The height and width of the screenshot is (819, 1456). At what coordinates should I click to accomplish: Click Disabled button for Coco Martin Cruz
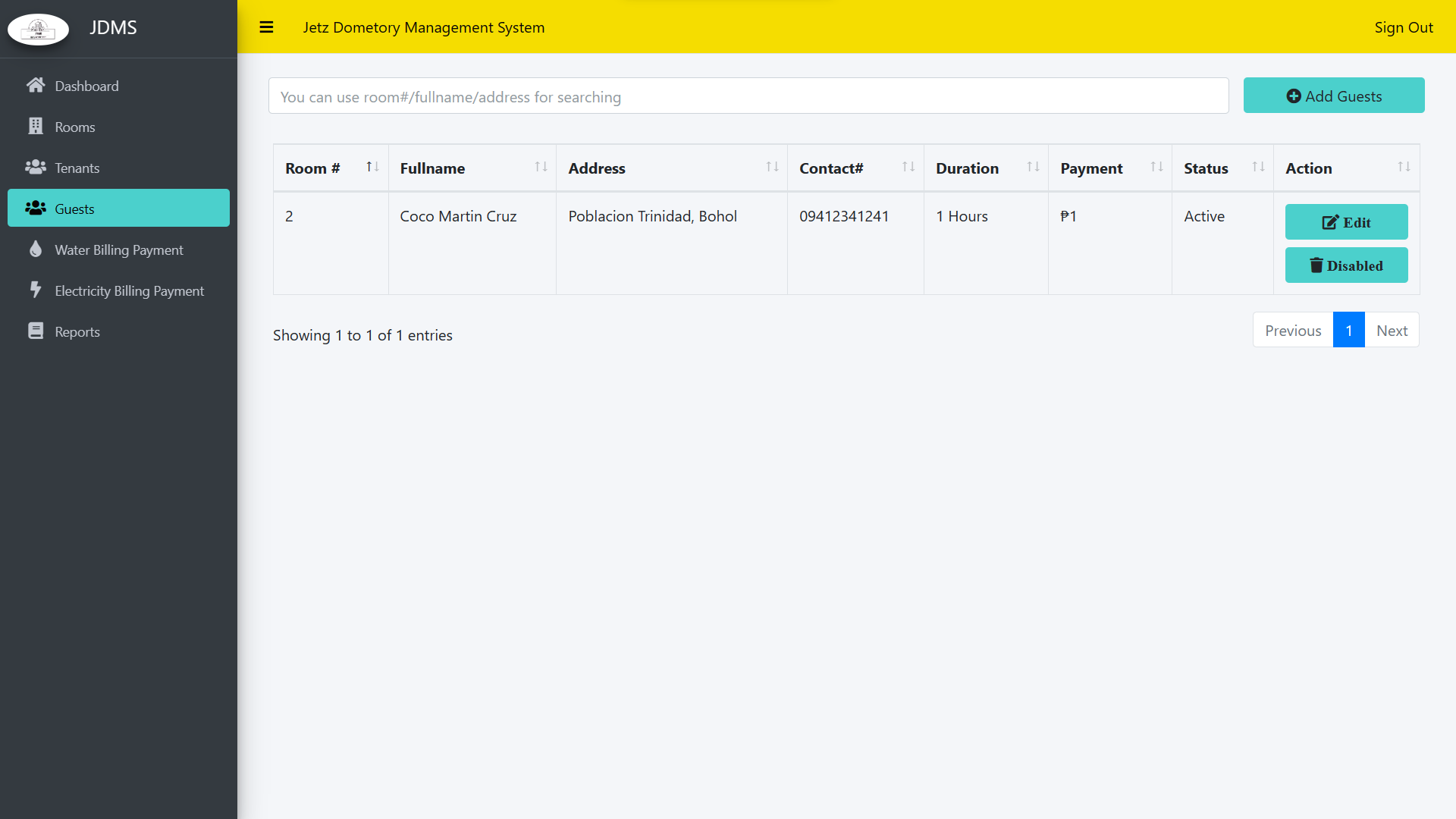click(1346, 265)
